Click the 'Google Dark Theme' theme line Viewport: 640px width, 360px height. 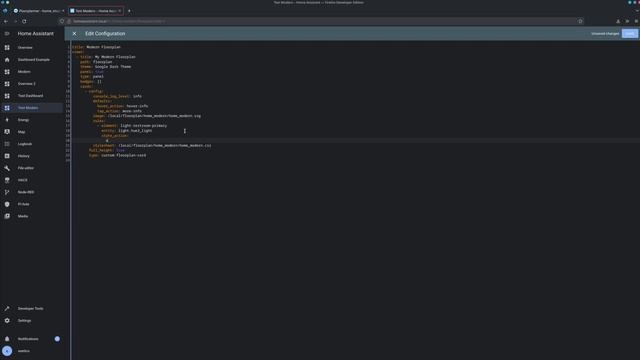pyautogui.click(x=106, y=67)
